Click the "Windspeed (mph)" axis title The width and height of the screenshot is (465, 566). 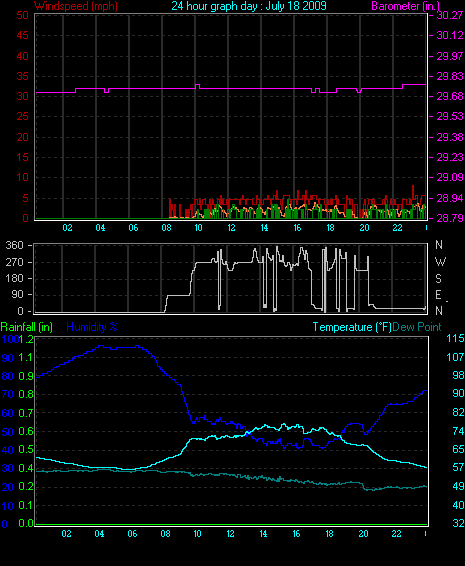click(x=76, y=6)
